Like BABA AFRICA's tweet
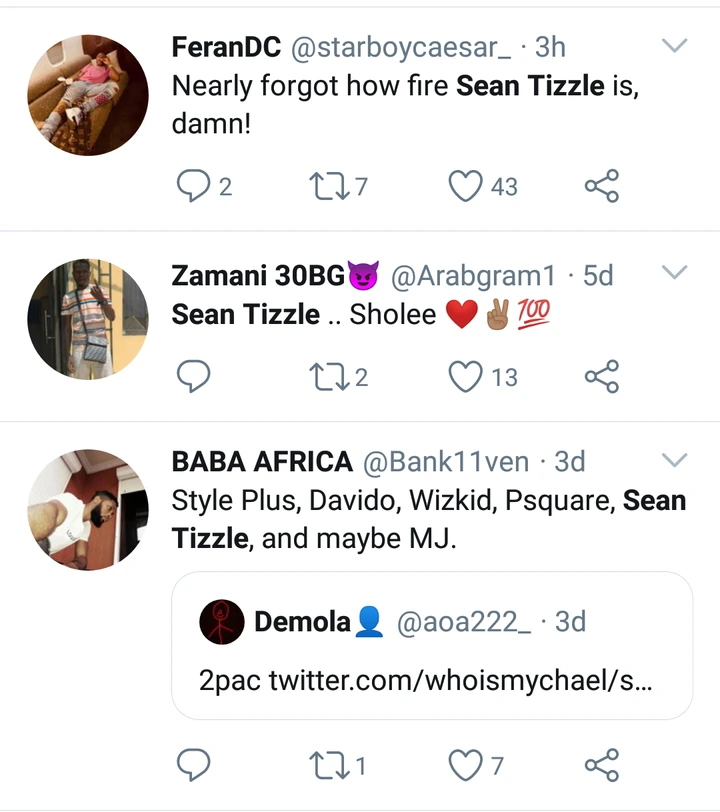720x812 pixels. point(465,766)
